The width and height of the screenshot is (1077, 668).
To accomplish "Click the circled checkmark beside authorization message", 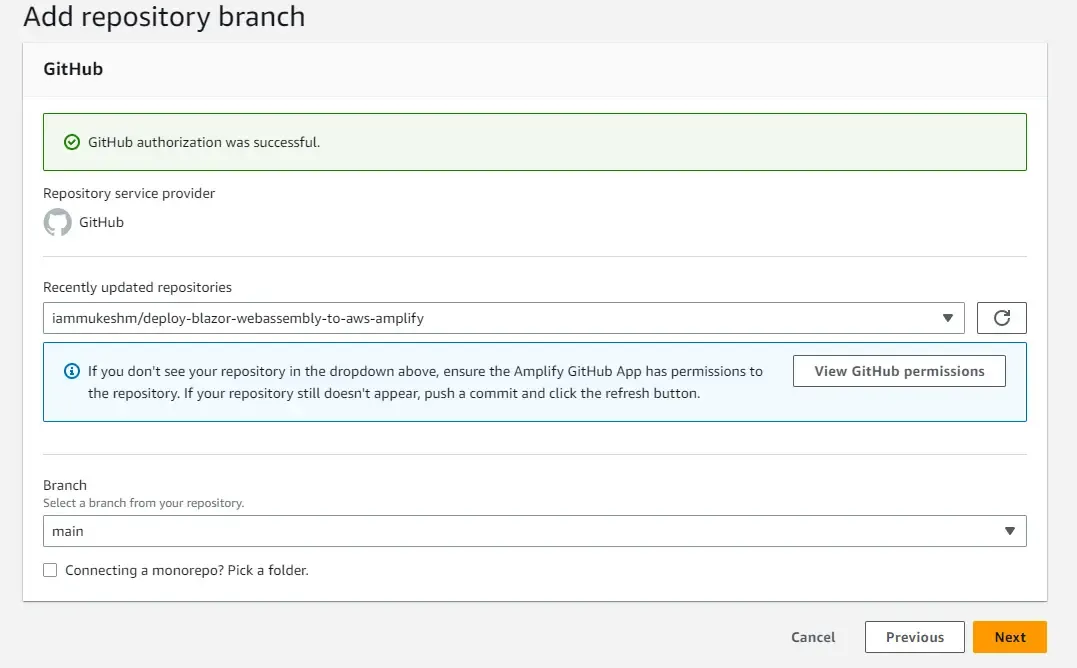I will pyautogui.click(x=71, y=141).
